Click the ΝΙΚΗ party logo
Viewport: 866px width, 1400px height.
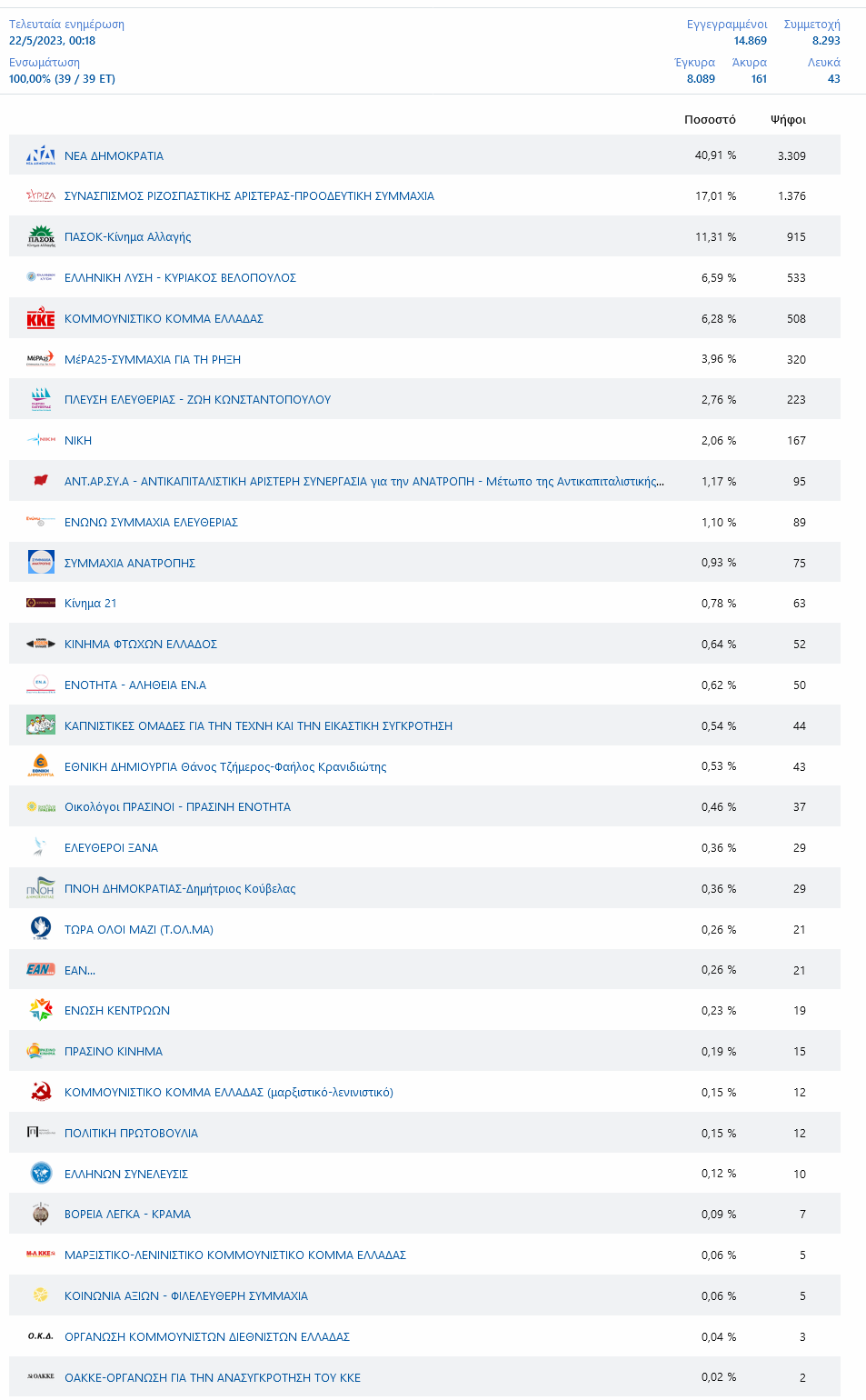(41, 440)
